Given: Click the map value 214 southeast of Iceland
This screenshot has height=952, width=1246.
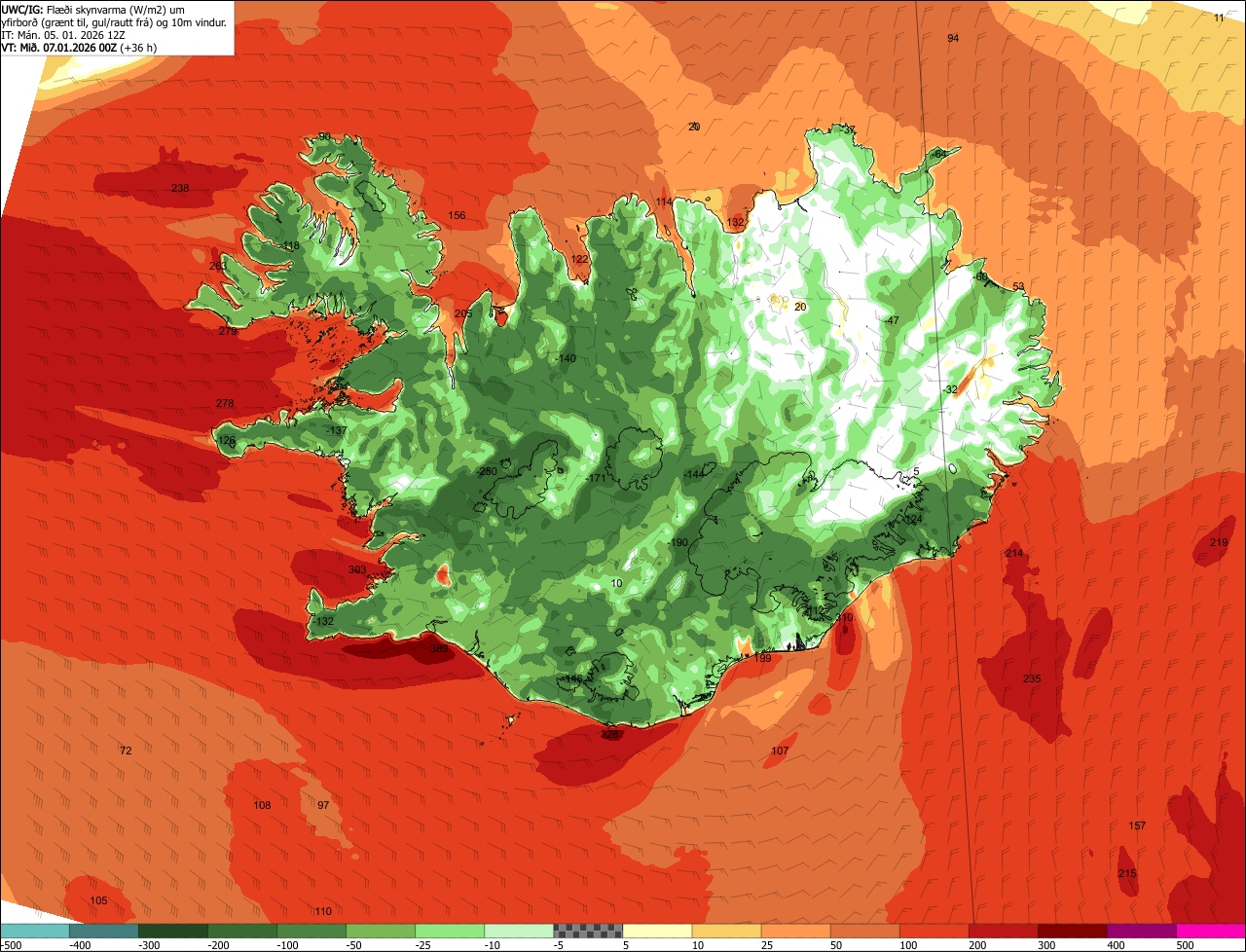Looking at the screenshot, I should [x=1014, y=554].
